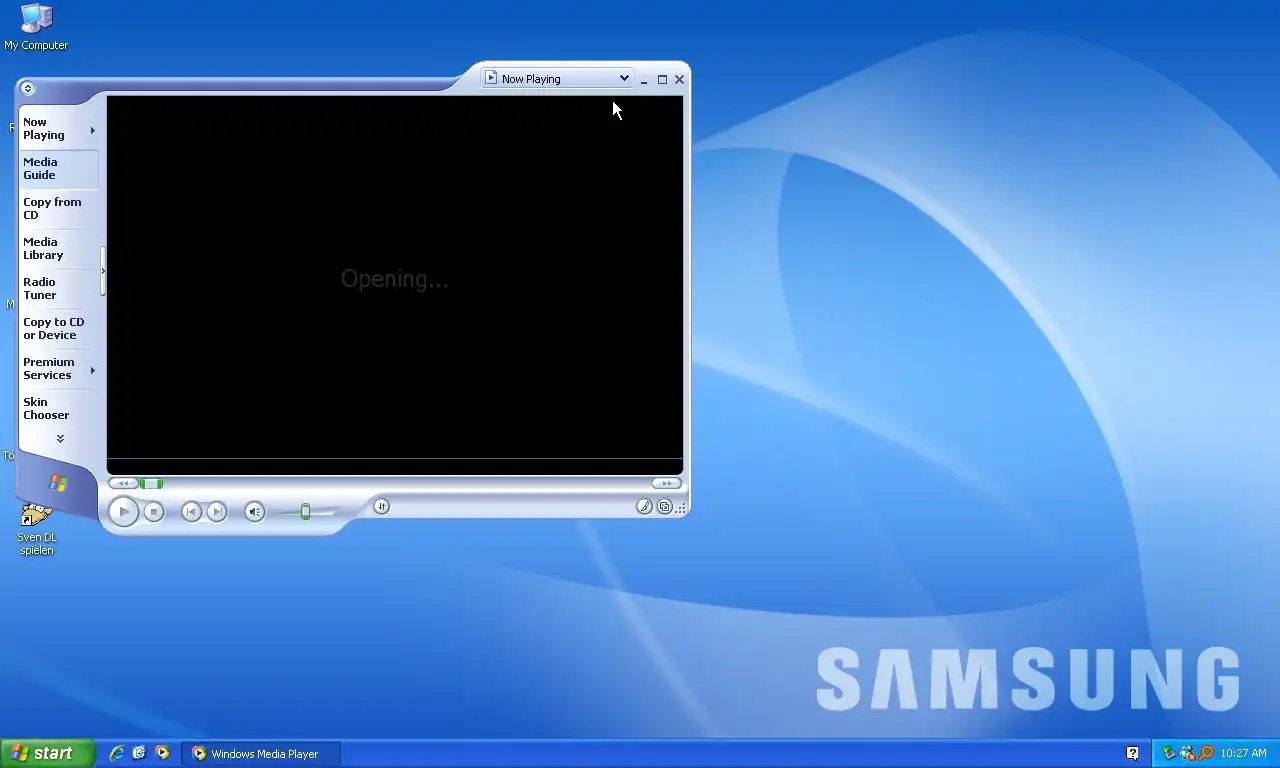This screenshot has width=1280, height=768.
Task: Click the Stop playback button
Action: point(153,512)
